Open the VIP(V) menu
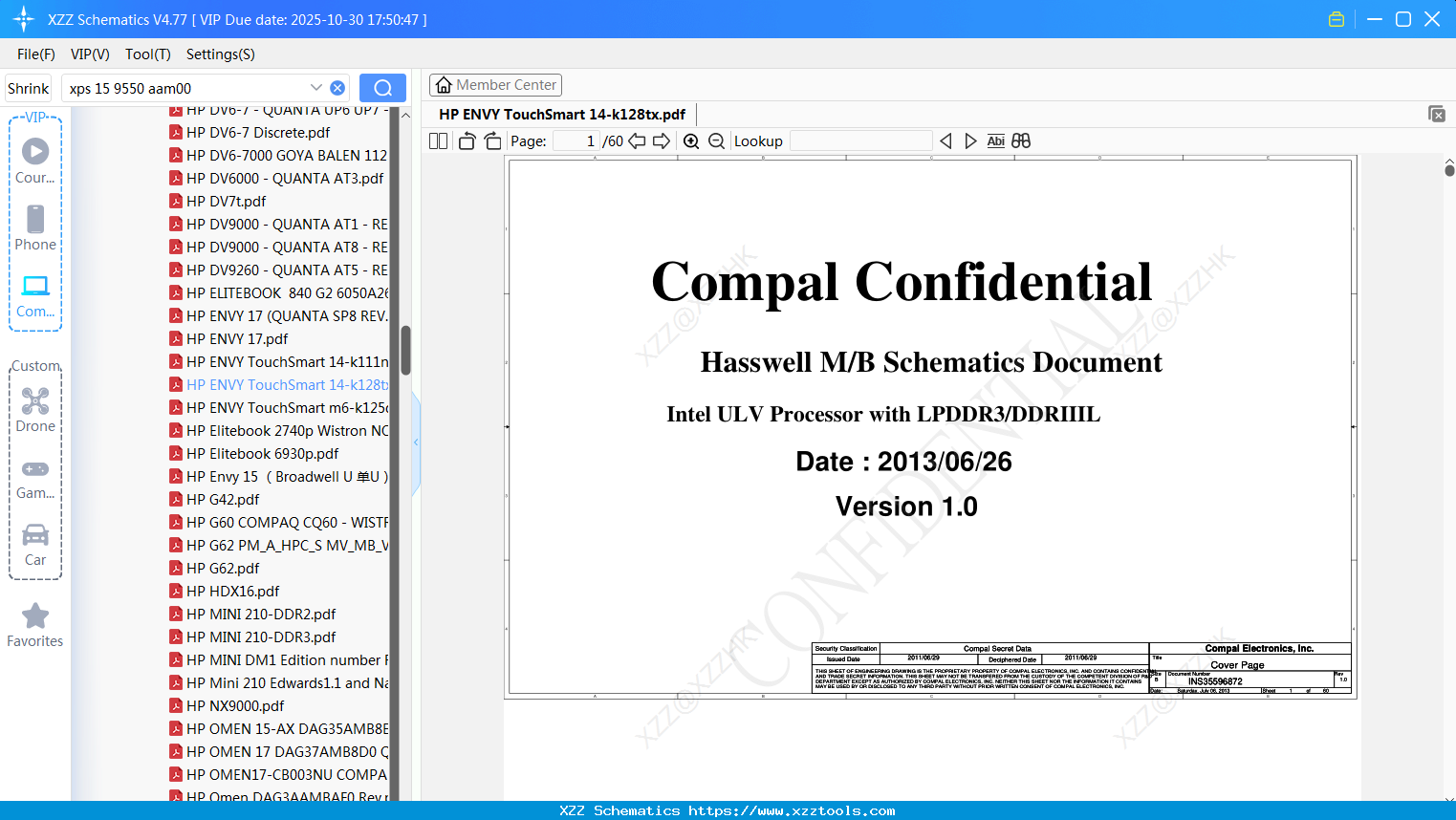This screenshot has width=1456, height=820. [90, 54]
